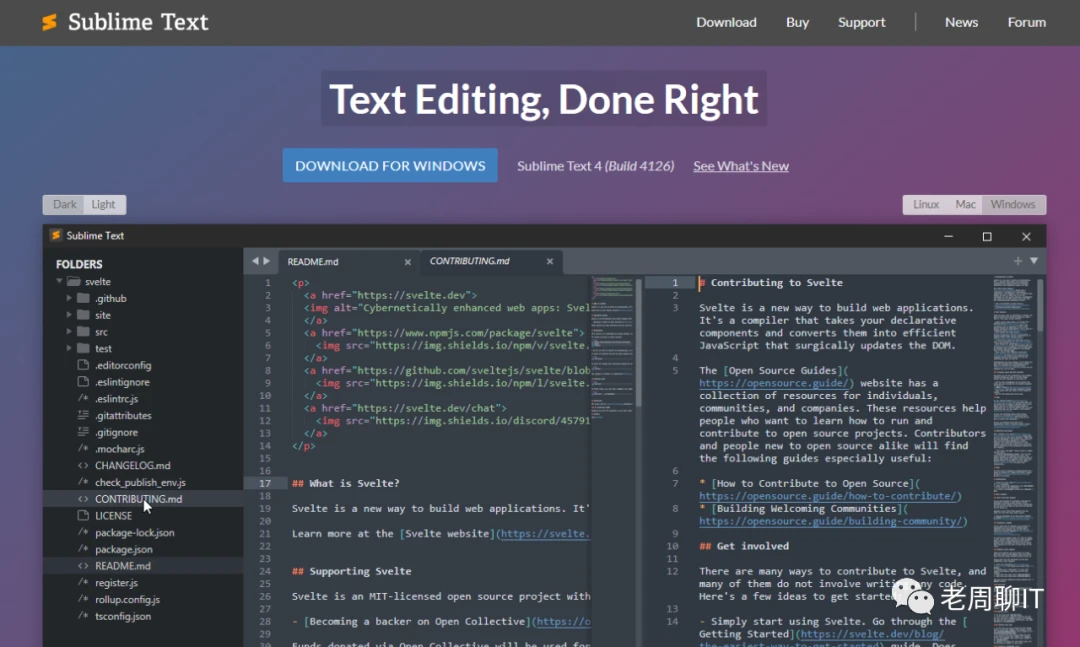This screenshot has height=647, width=1080.
Task: Click the CHANGELOG.md markup file icon
Action: [x=84, y=465]
